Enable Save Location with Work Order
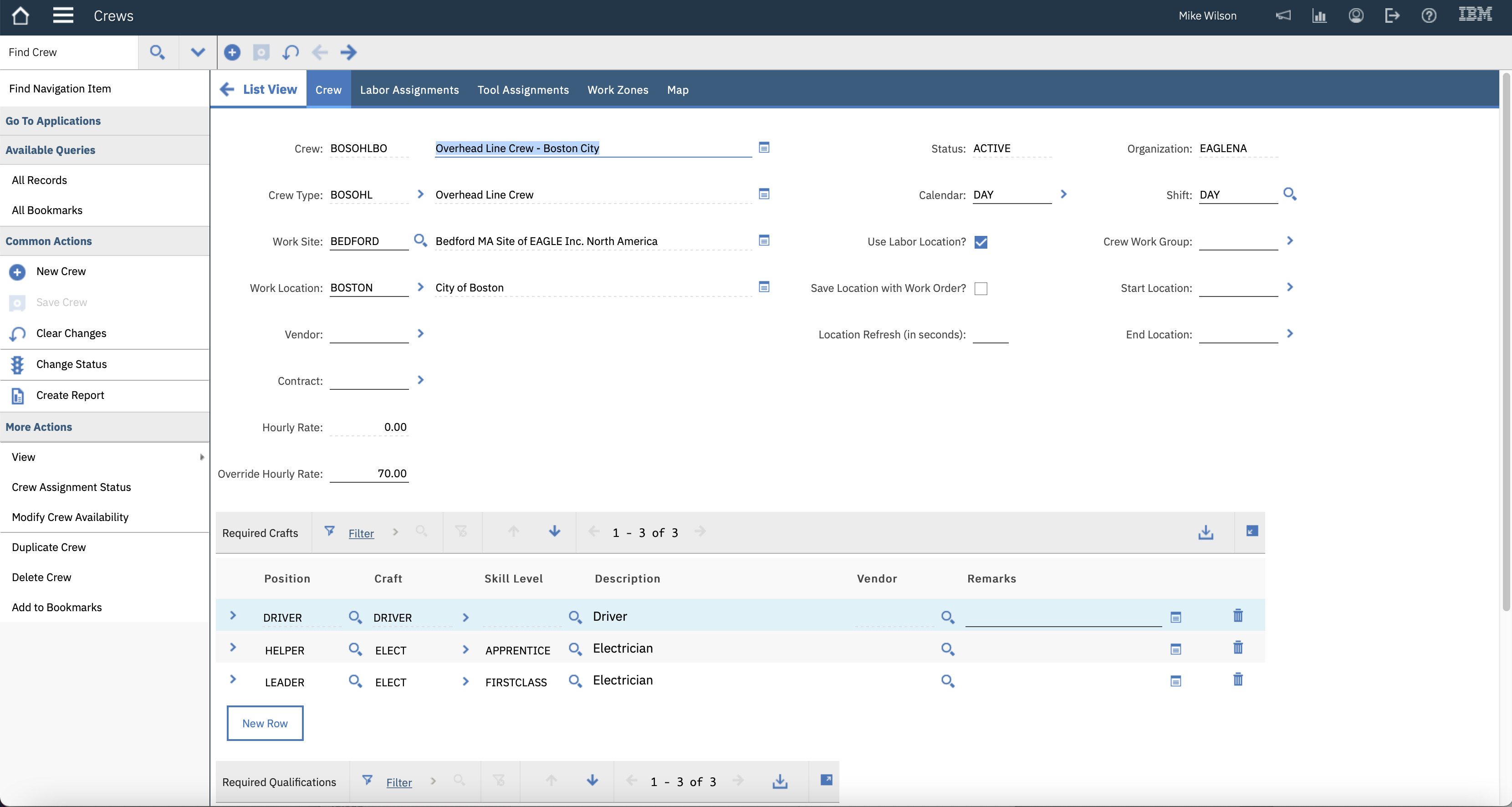 (x=981, y=288)
